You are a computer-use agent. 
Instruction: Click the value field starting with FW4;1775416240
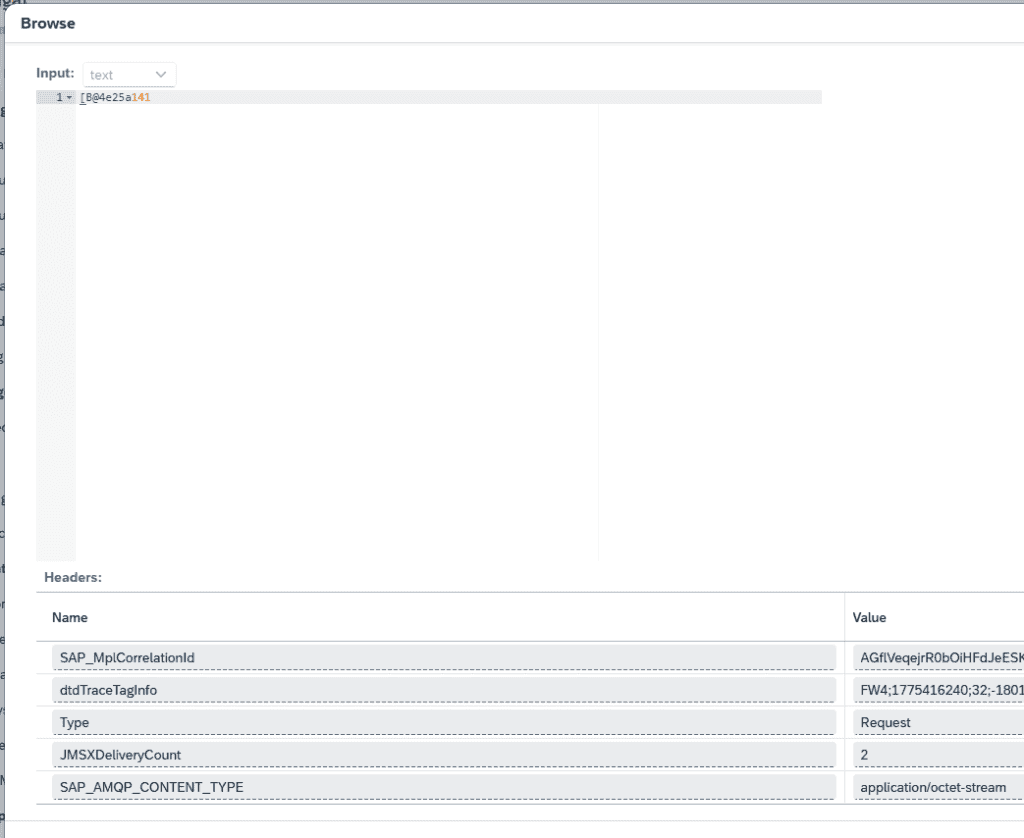point(938,690)
